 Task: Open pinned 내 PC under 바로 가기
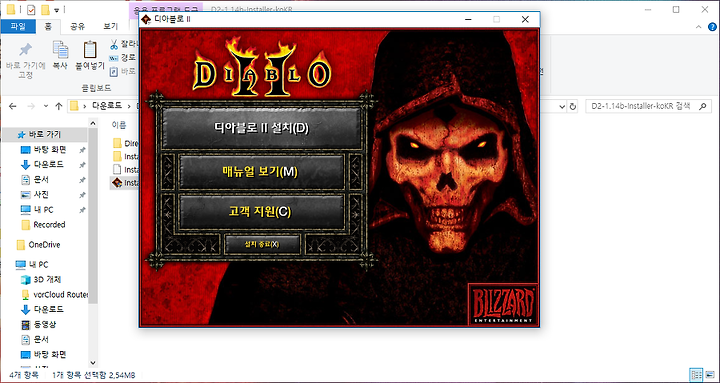(43, 210)
